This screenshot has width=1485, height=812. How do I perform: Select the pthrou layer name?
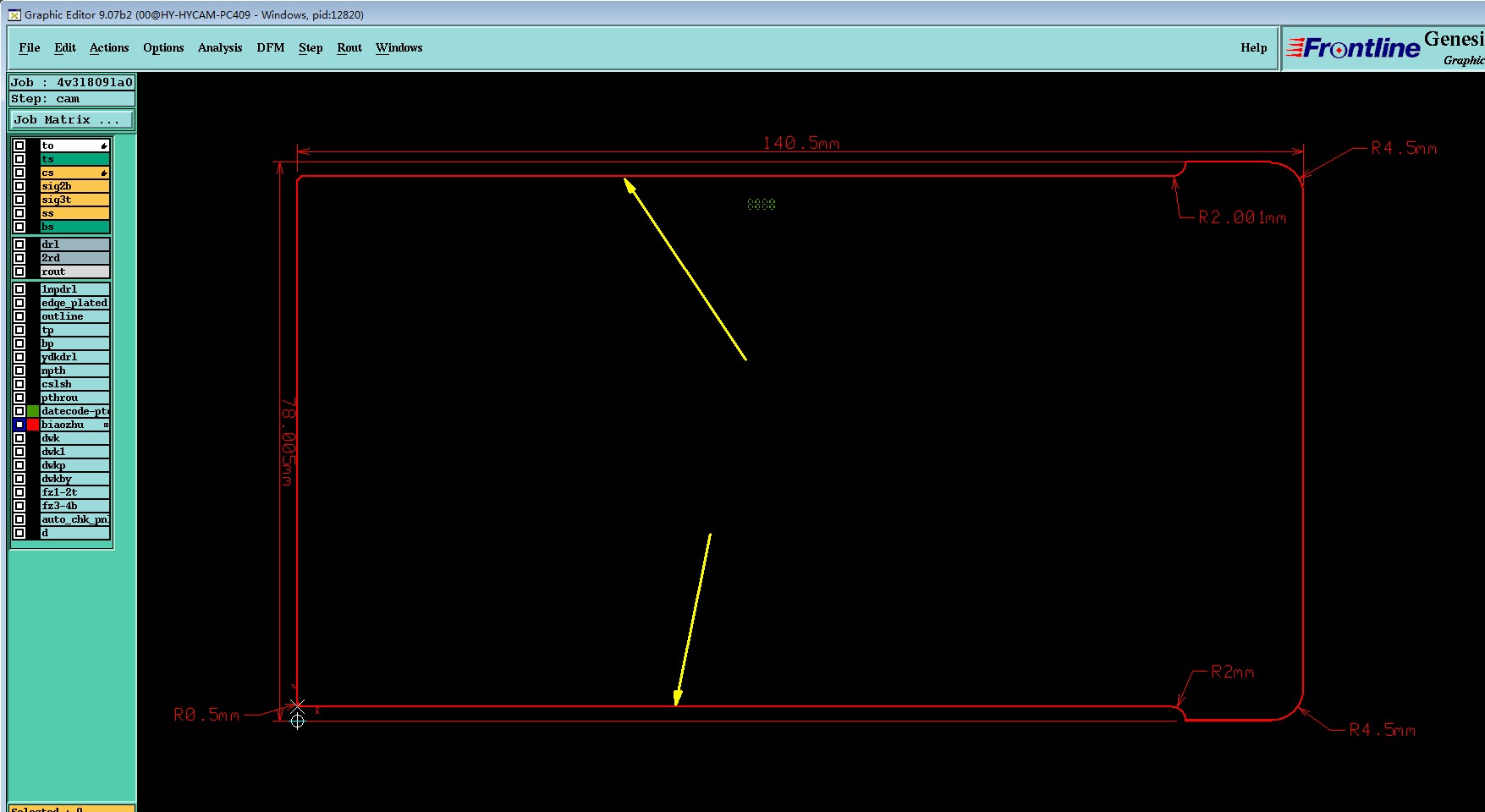click(75, 398)
